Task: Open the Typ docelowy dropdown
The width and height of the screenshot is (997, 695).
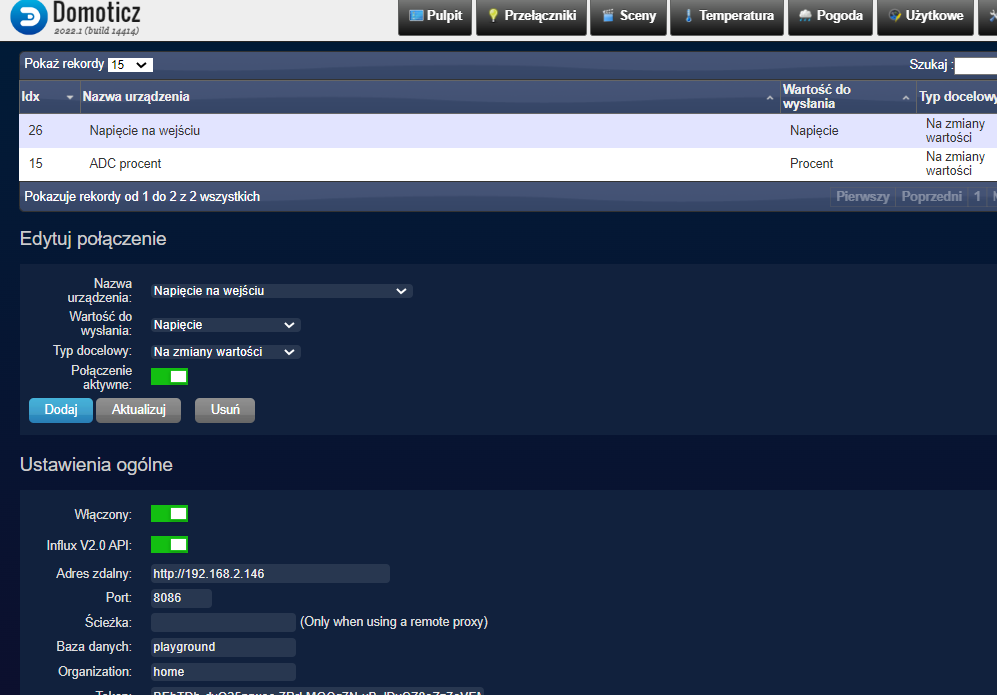Action: point(225,352)
